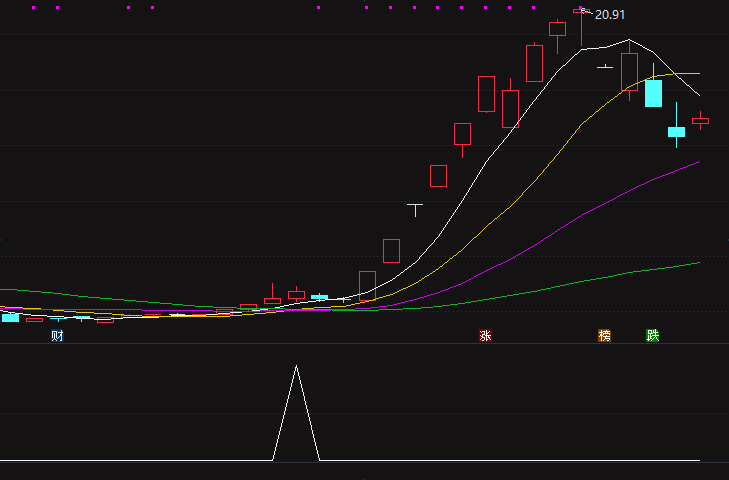This screenshot has height=480, width=729.
Task: Click the blue 财 finance marker icon
Action: 57,335
